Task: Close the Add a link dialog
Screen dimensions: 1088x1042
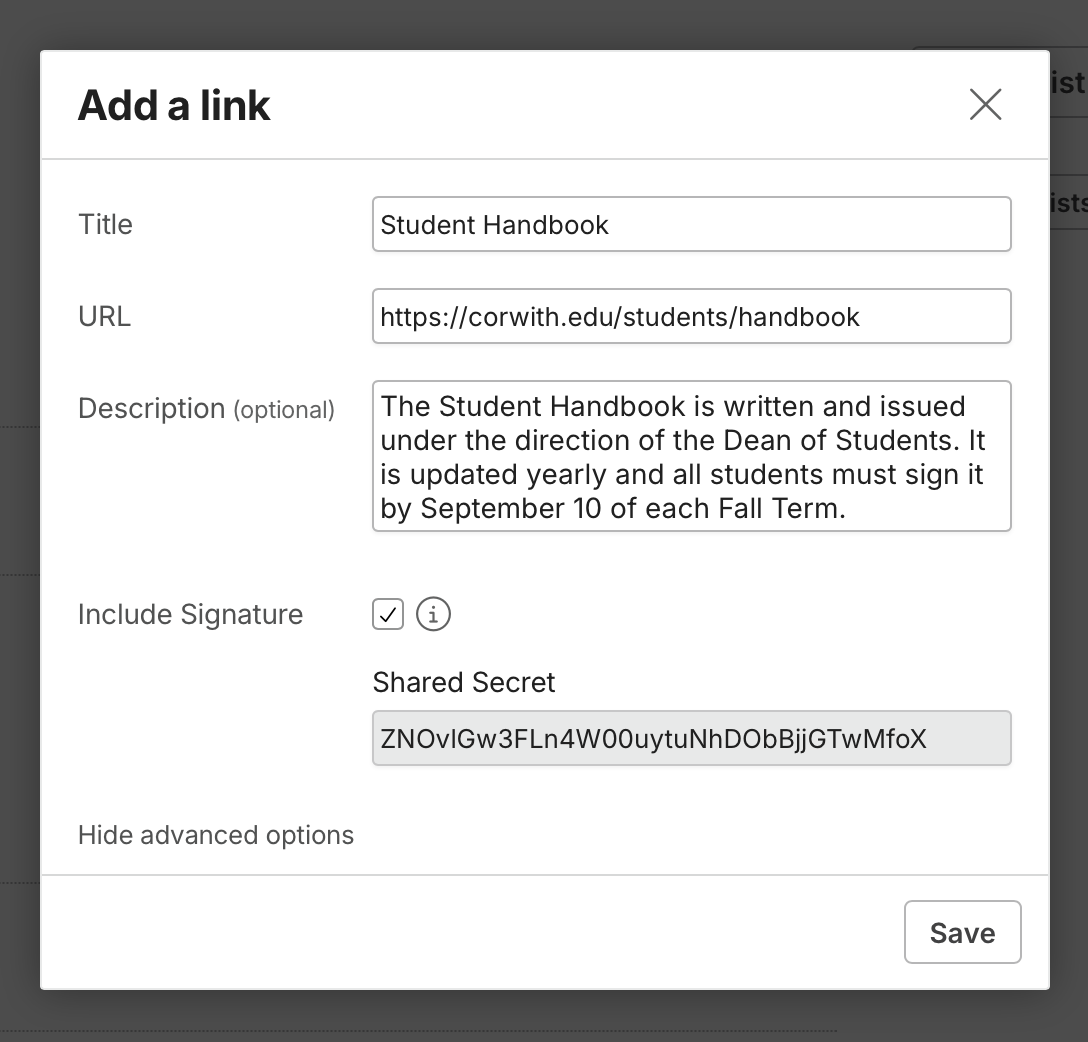Action: point(985,105)
